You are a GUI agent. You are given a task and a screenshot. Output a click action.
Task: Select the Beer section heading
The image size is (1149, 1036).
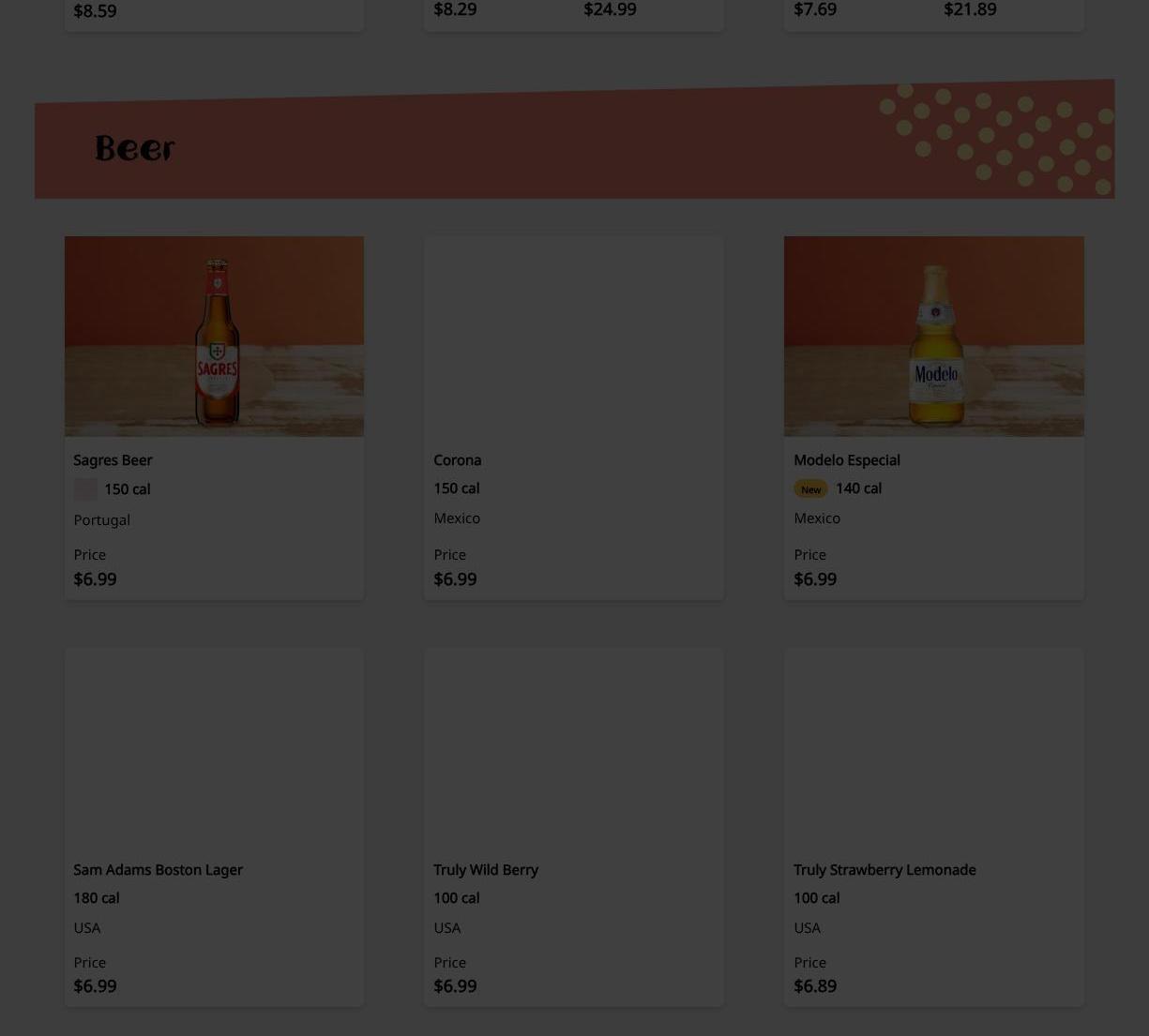tap(134, 148)
